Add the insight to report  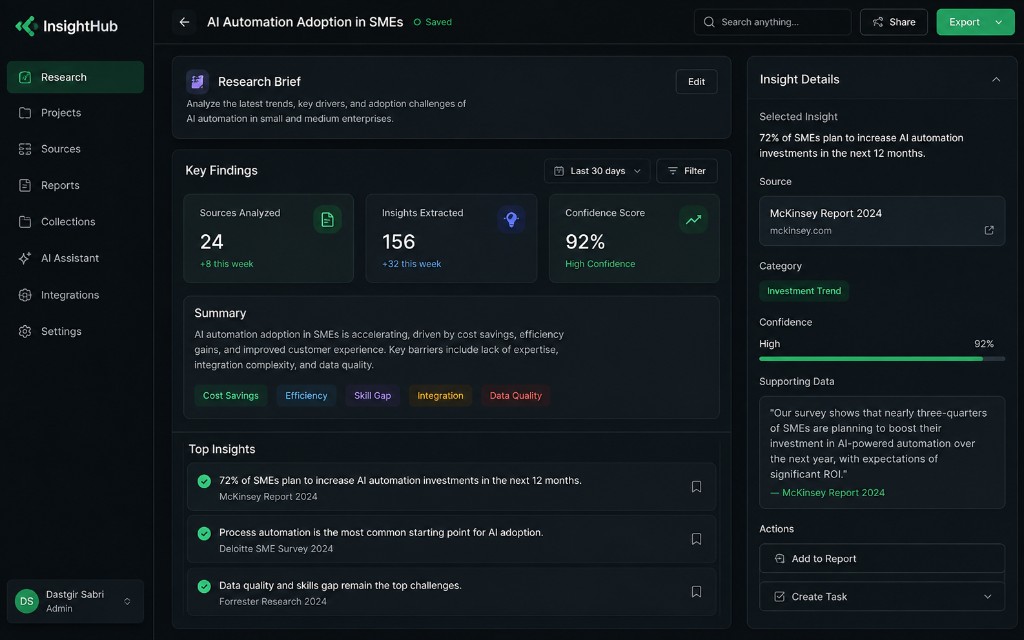pos(882,559)
